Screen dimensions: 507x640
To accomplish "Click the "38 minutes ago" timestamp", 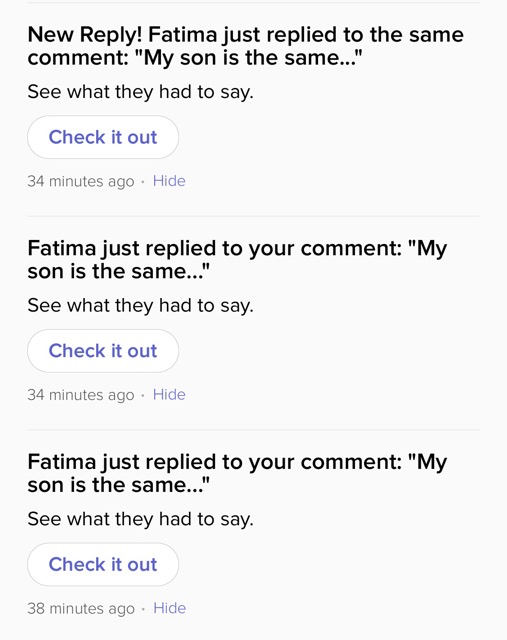I will tap(81, 609).
